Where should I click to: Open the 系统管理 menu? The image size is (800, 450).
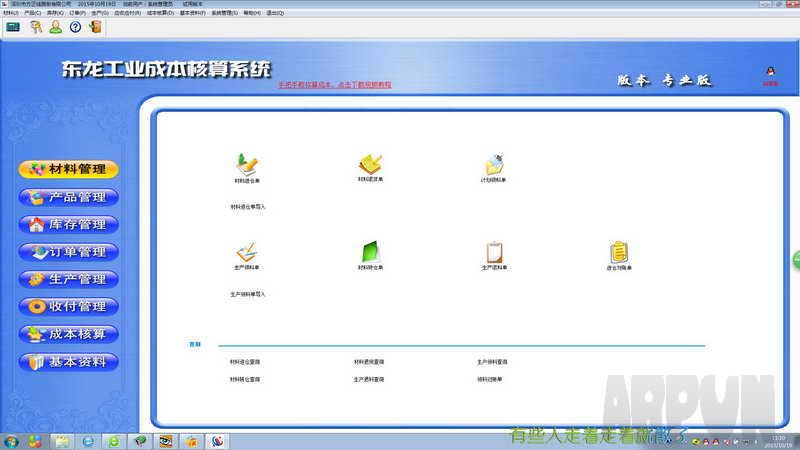pos(223,13)
